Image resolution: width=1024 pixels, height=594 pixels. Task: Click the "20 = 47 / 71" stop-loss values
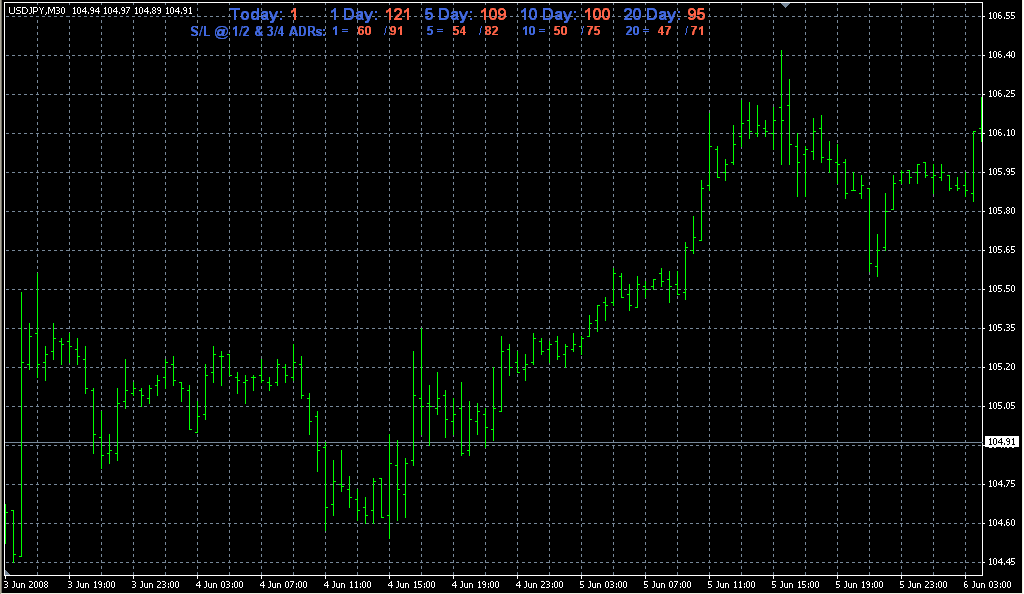point(665,31)
